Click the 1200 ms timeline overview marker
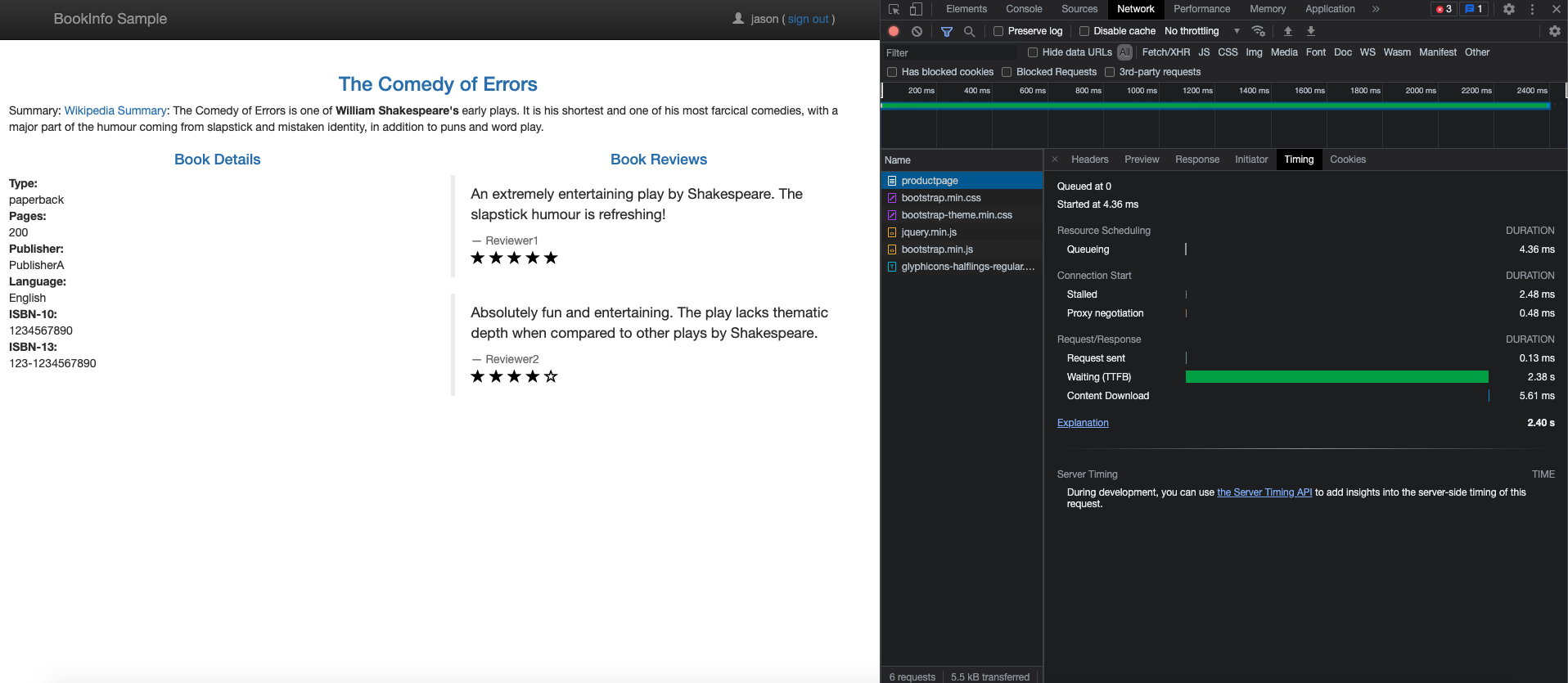 coord(1197,91)
